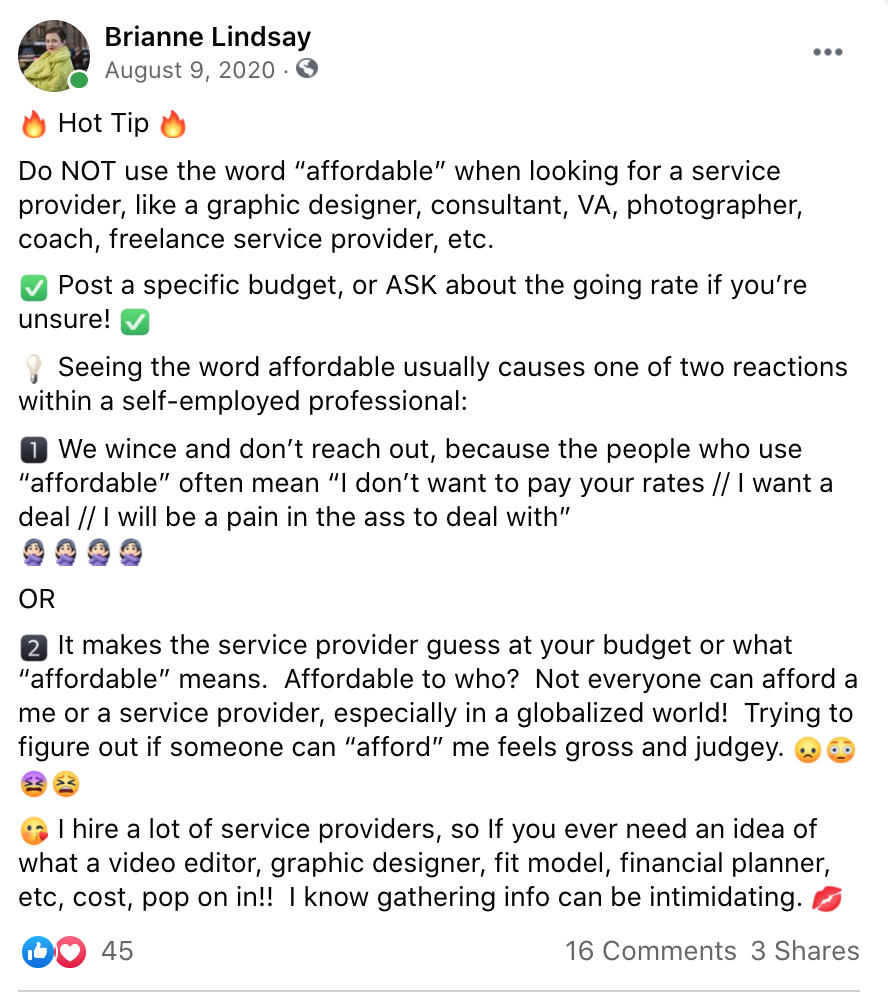View the 3 Shares link
The image size is (888, 998).
(x=805, y=951)
